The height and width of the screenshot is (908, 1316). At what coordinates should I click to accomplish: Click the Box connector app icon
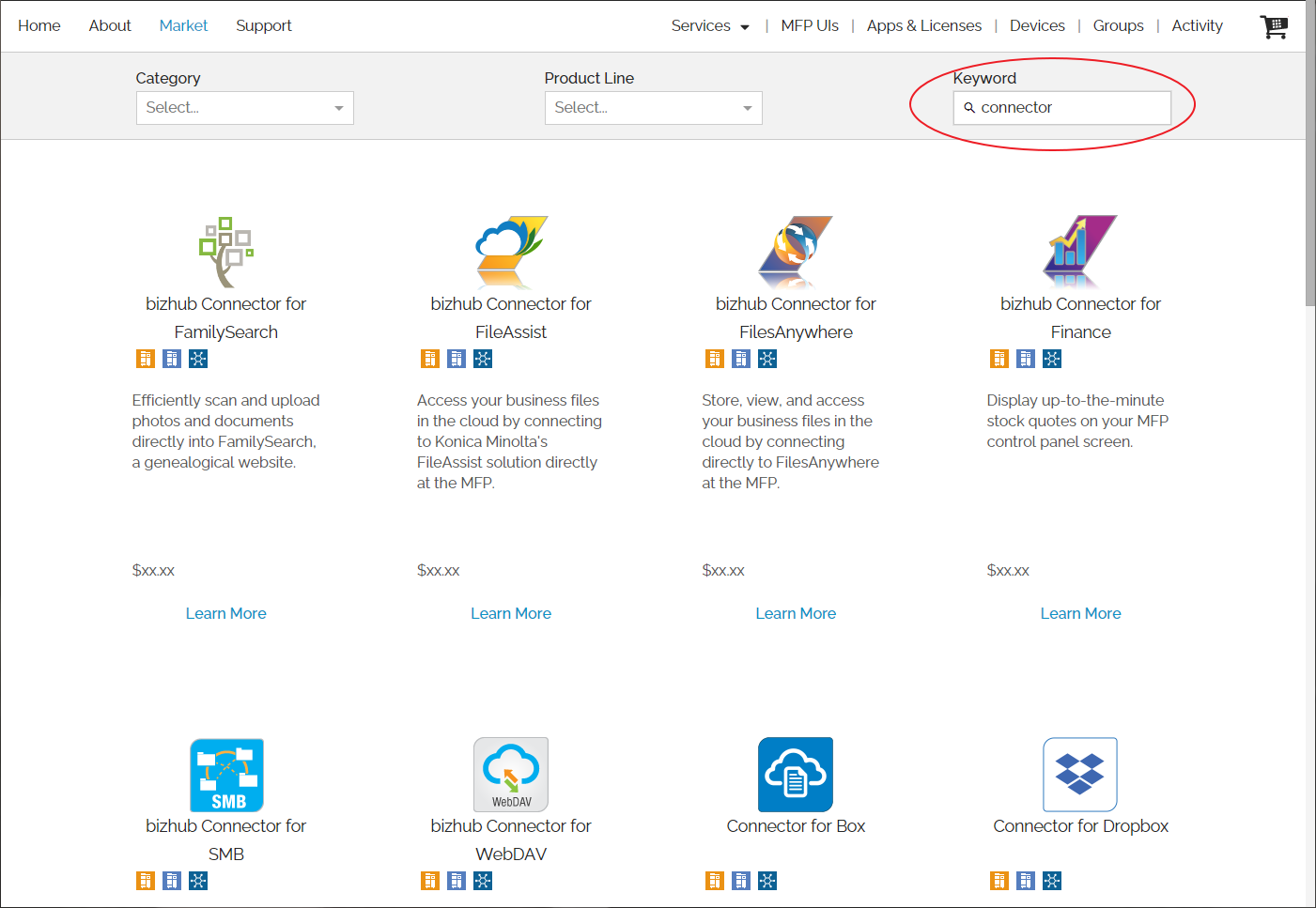click(796, 775)
